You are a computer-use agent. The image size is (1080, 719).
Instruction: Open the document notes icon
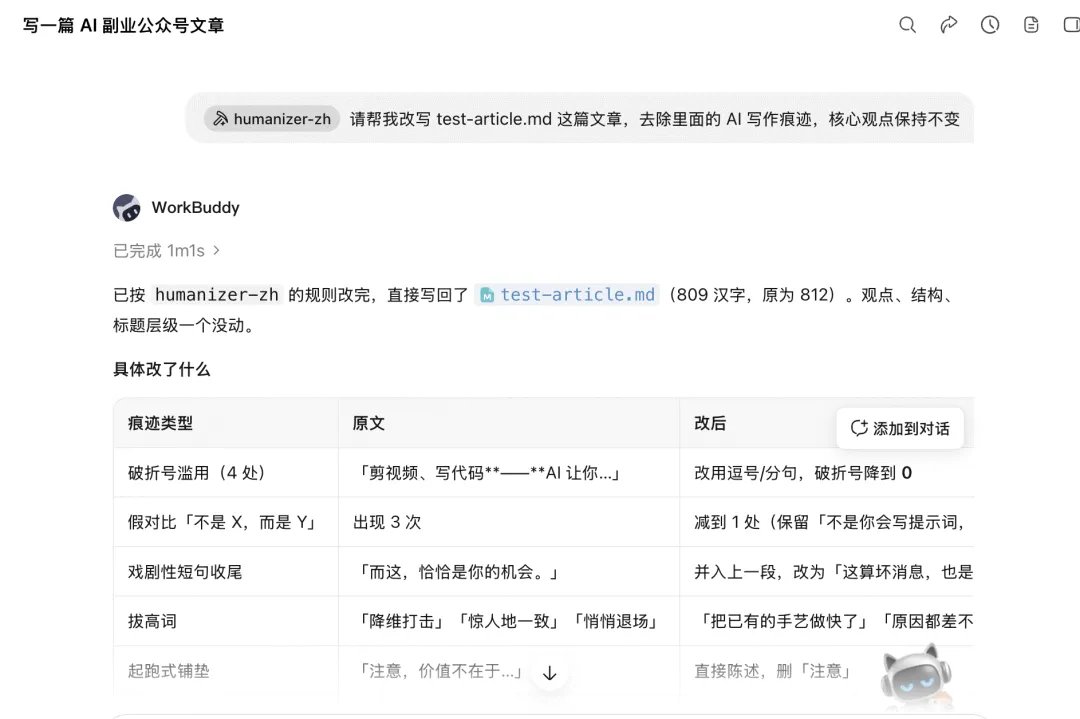pos(1031,25)
